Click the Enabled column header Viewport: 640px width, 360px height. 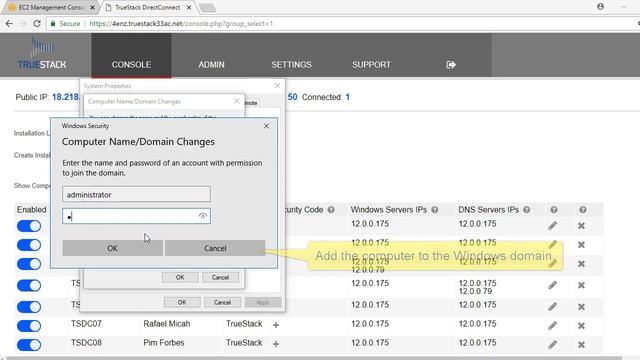coord(31,209)
